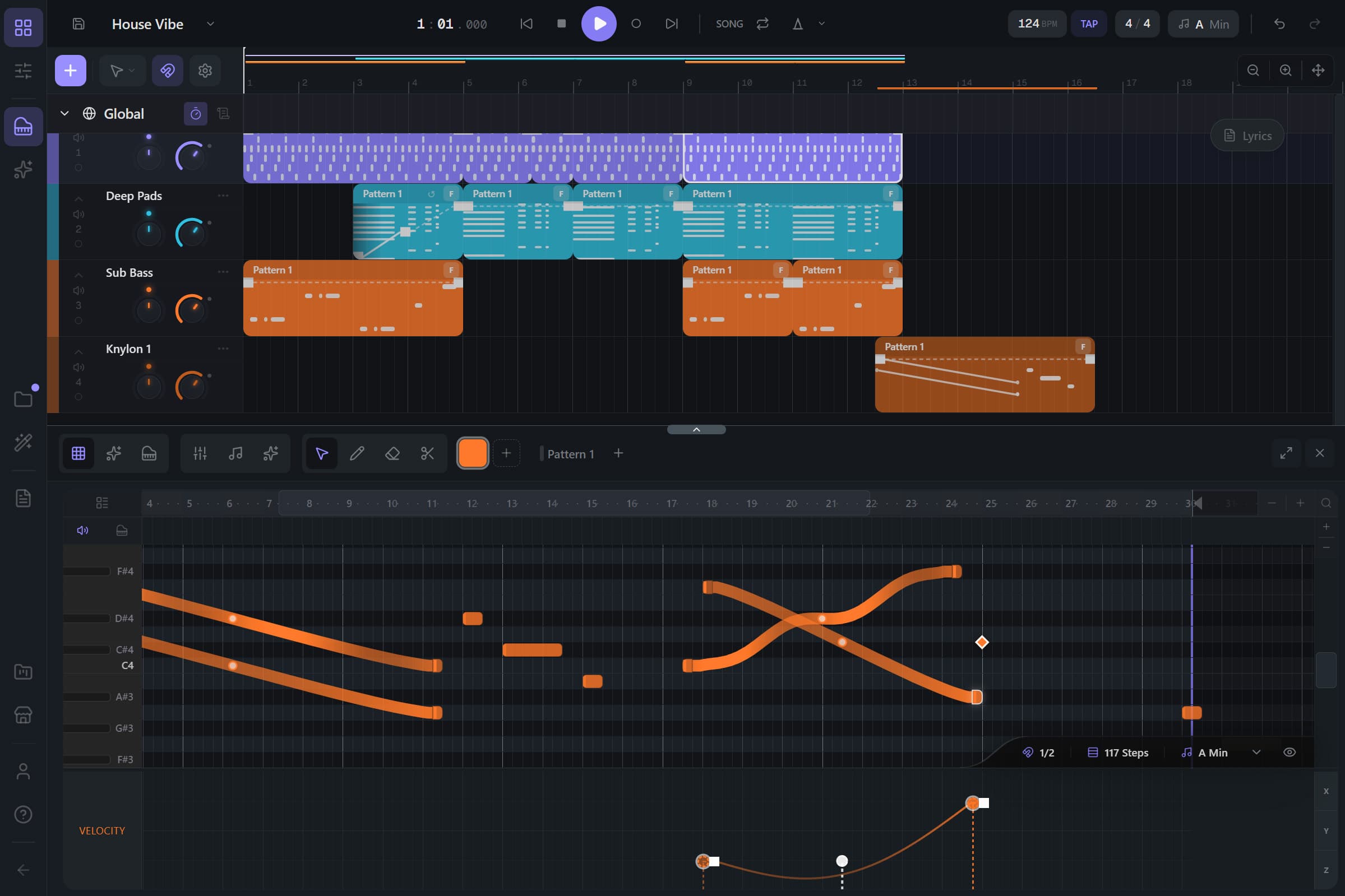Select the eraser tool in the pattern editor
This screenshot has width=1345, height=896.
[x=392, y=453]
